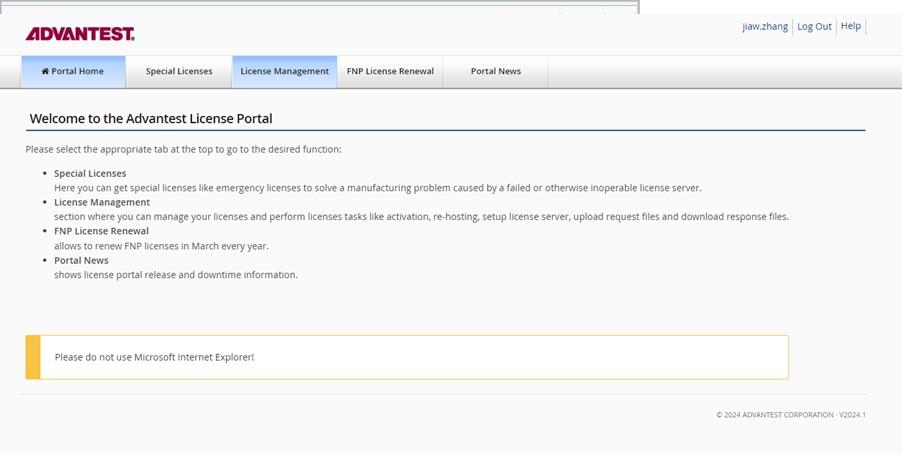This screenshot has width=902, height=465.
Task: Open the Portal News tab
Action: click(x=495, y=72)
